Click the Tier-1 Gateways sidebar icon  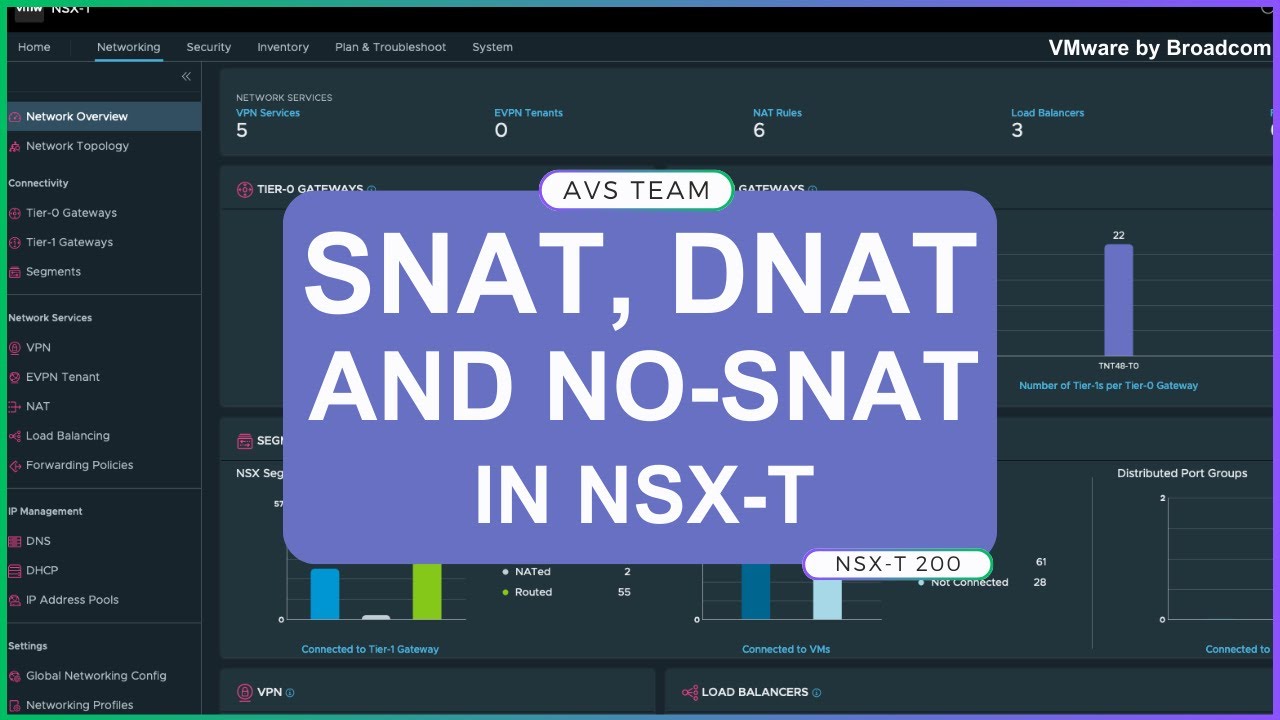15,242
